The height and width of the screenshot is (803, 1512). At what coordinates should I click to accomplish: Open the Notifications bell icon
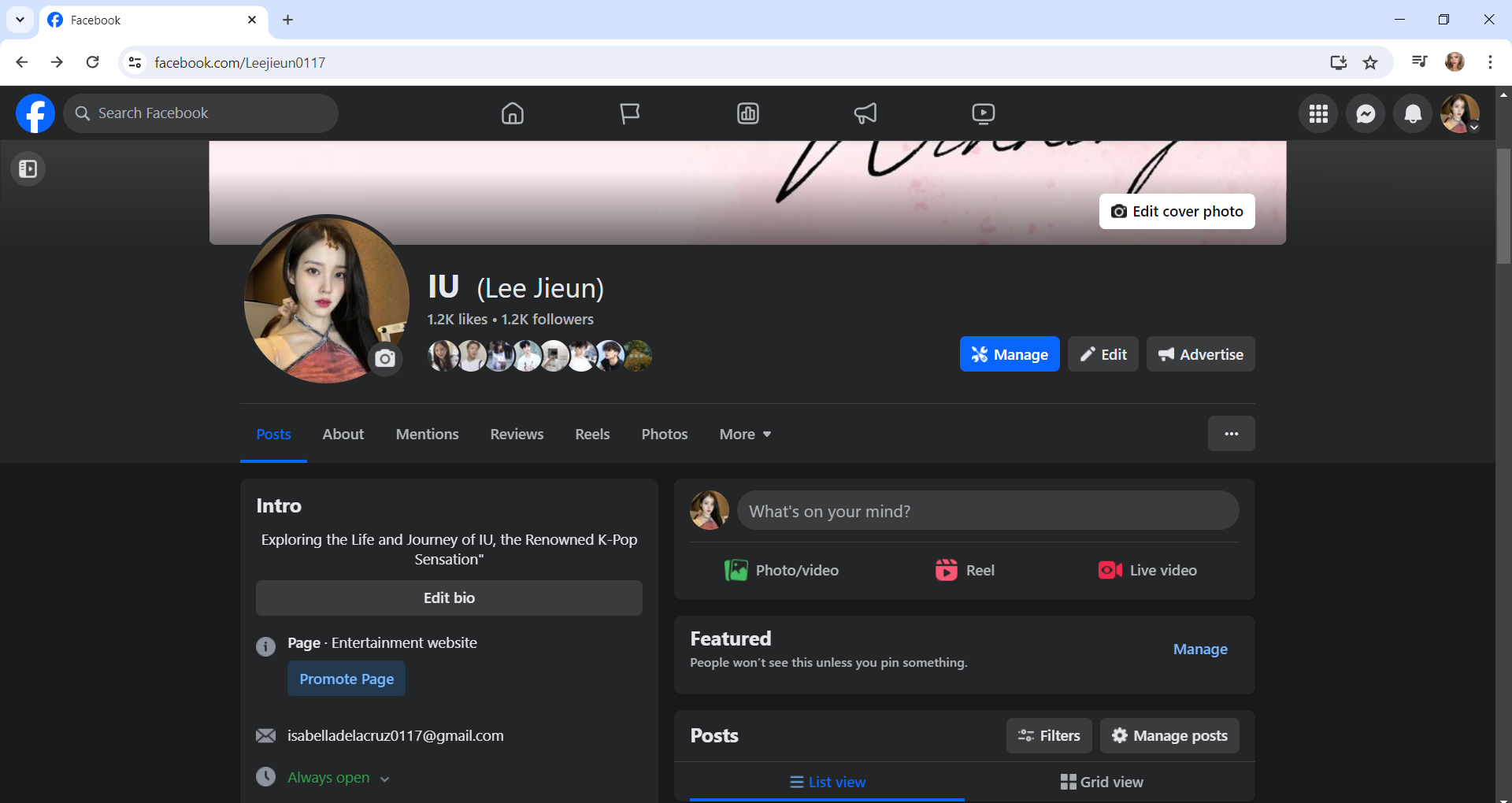[x=1413, y=113]
